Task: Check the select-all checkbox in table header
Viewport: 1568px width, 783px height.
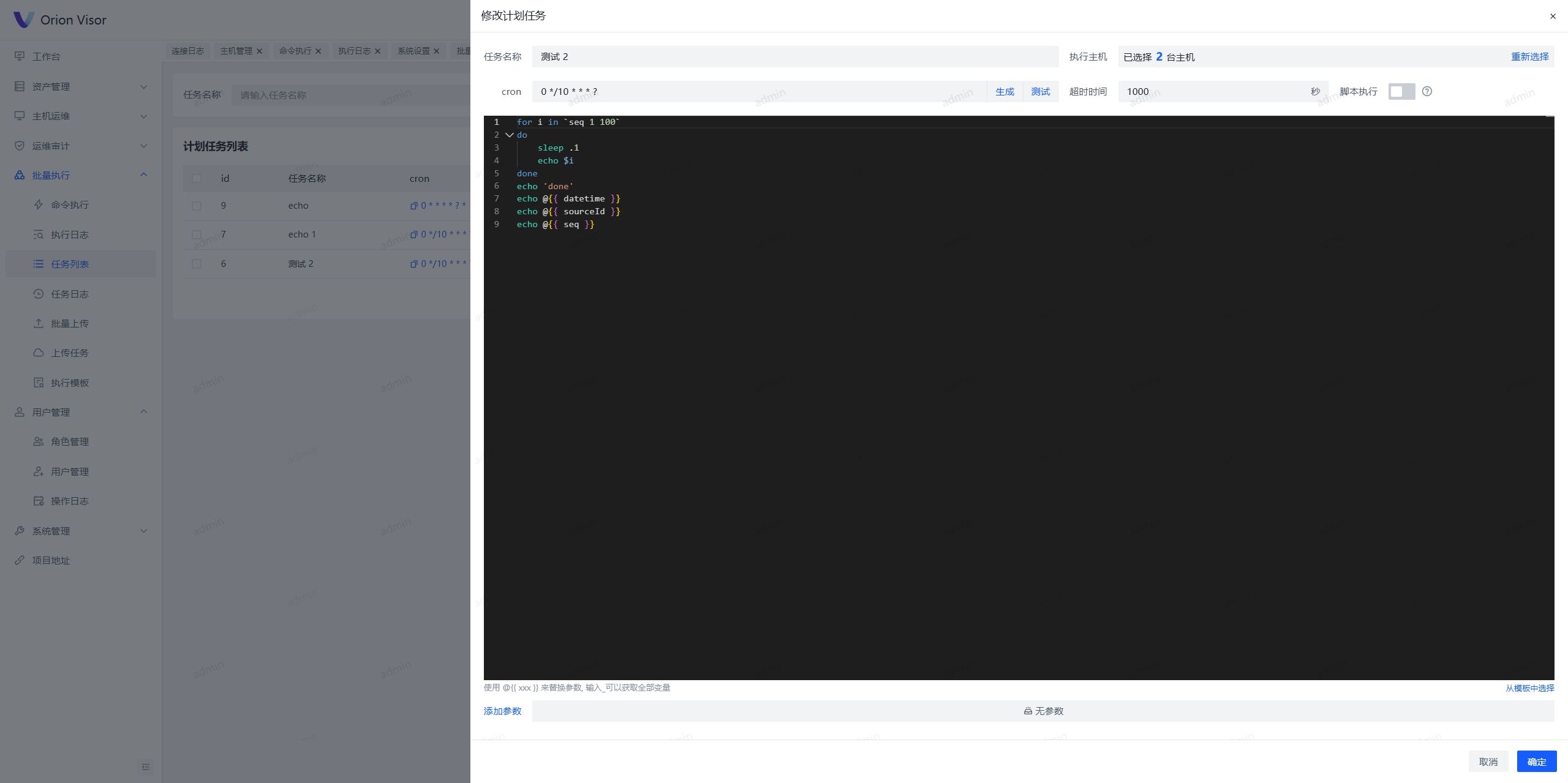Action: 197,178
